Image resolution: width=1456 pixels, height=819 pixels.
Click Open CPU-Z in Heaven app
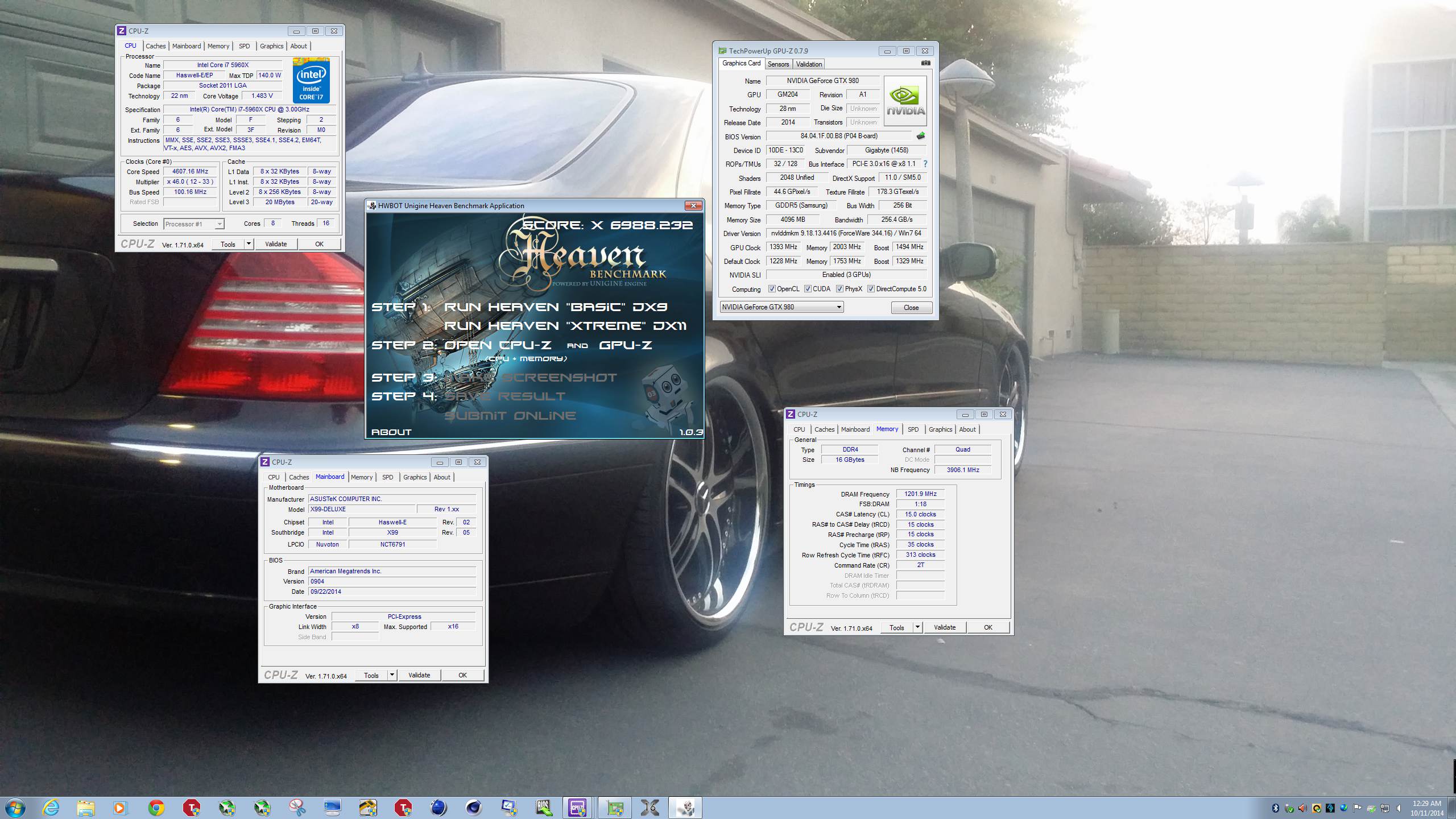pyautogui.click(x=497, y=345)
